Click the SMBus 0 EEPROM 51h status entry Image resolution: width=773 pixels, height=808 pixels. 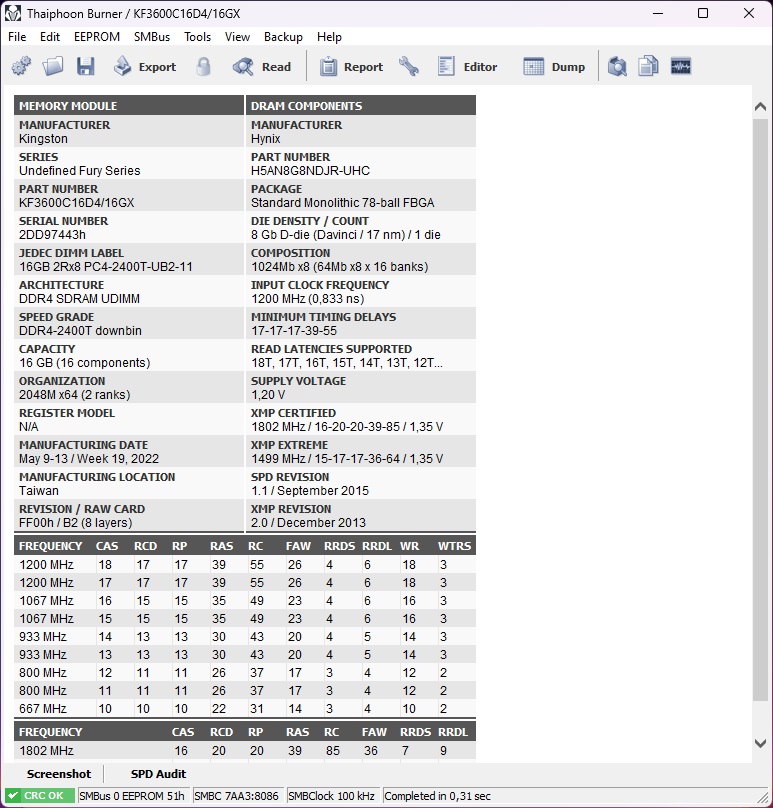pos(132,796)
